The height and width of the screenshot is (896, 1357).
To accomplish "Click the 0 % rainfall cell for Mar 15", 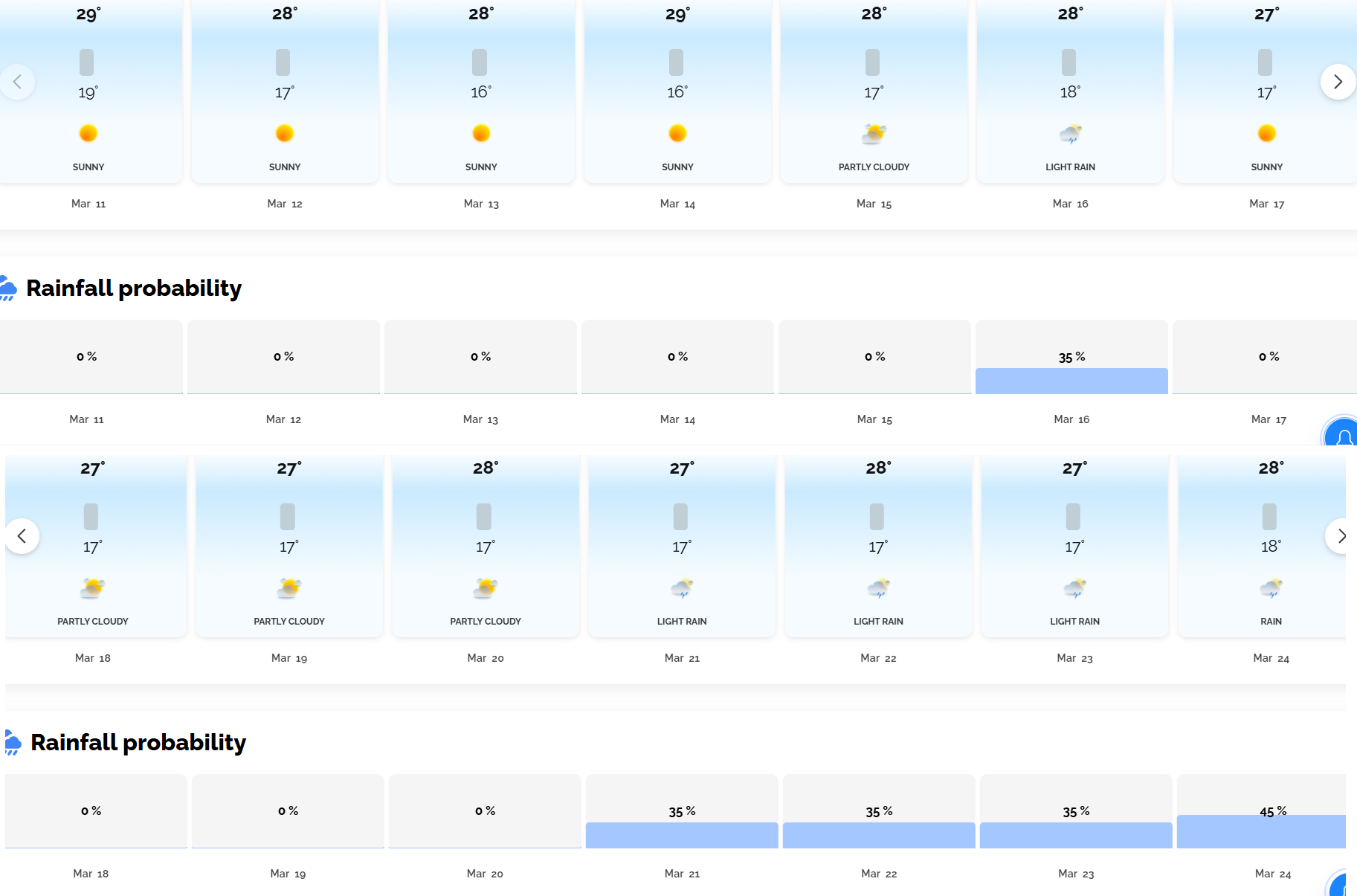I will pyautogui.click(x=874, y=357).
